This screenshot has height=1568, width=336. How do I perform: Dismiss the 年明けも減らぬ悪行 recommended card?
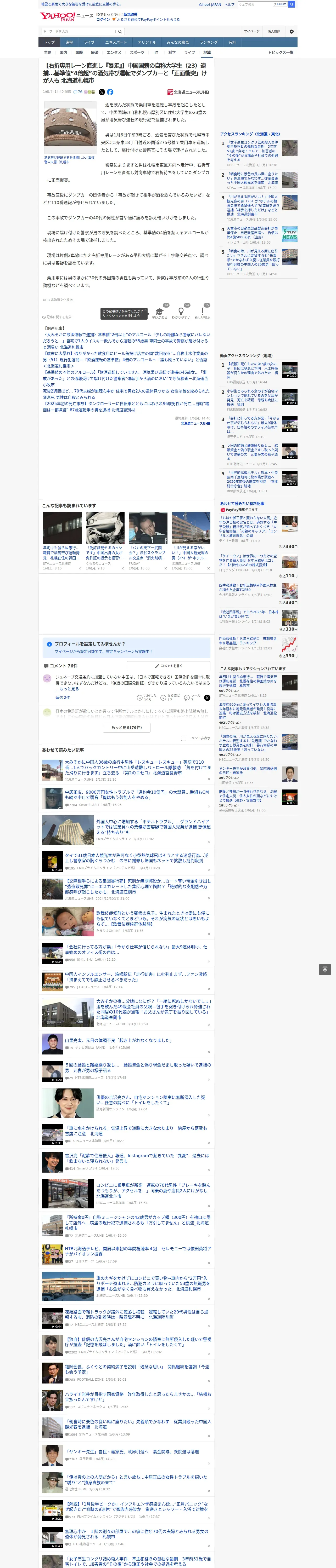tap(79, 568)
